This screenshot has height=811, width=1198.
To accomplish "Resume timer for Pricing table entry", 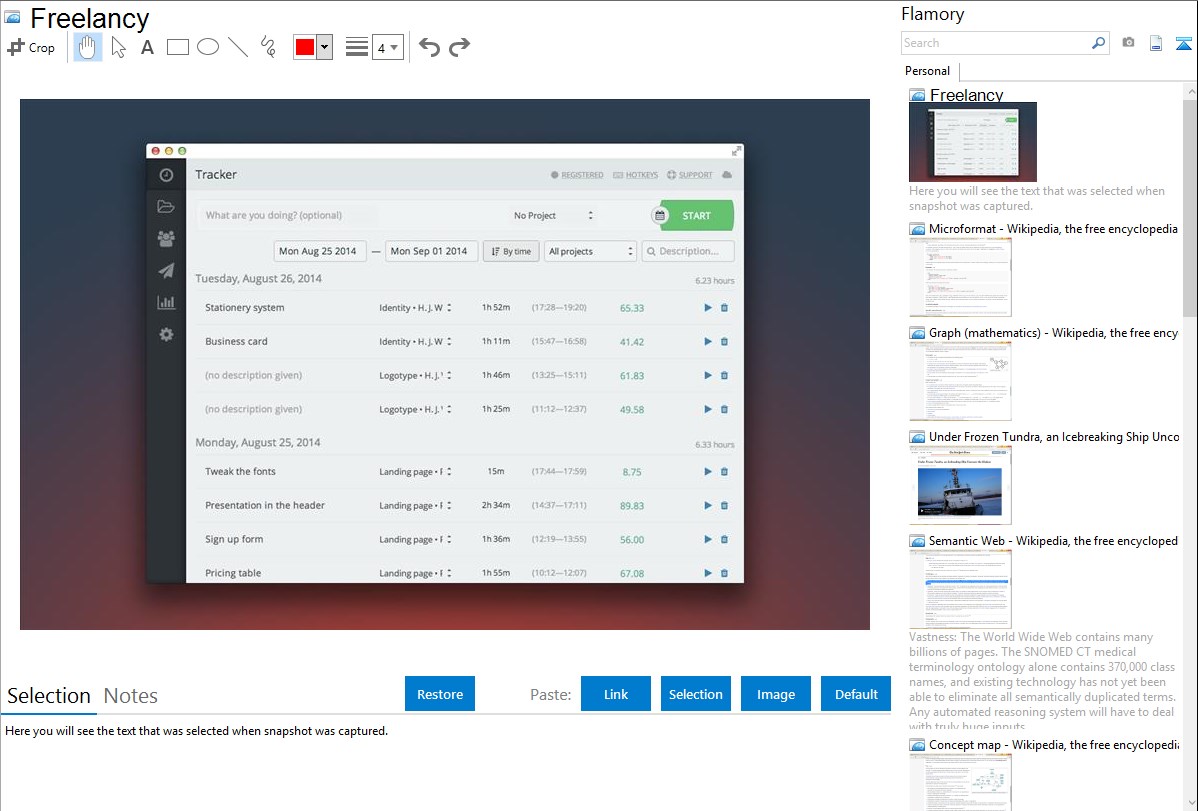I will (707, 573).
